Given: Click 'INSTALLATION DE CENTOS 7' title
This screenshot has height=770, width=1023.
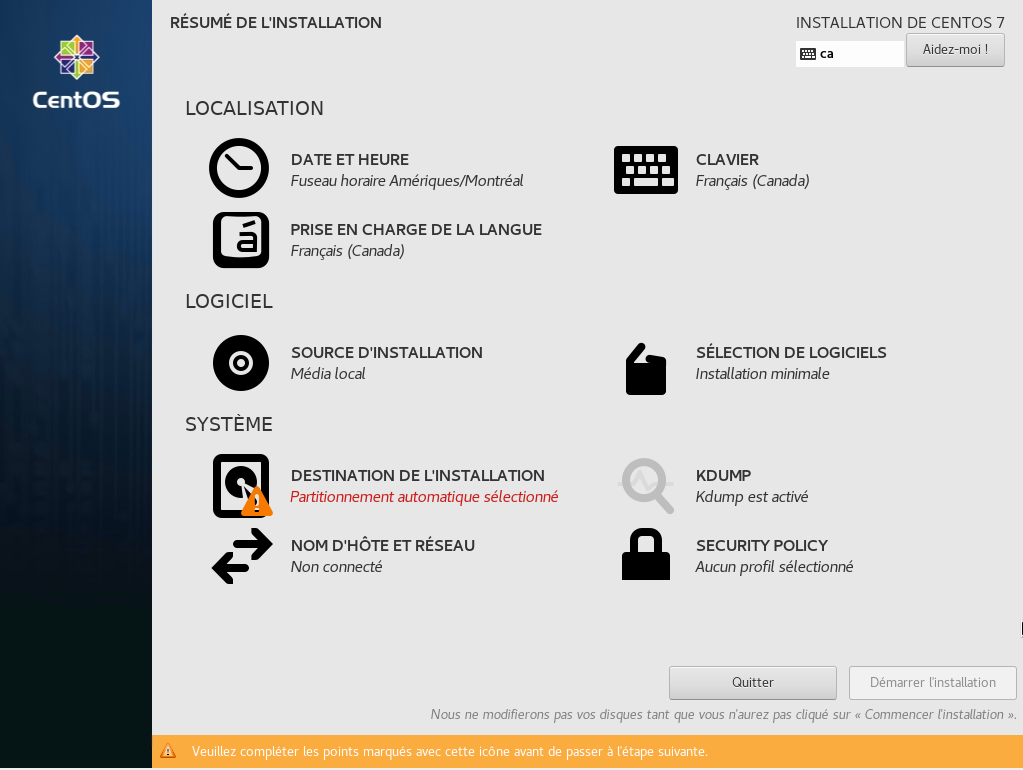Looking at the screenshot, I should coord(900,23).
